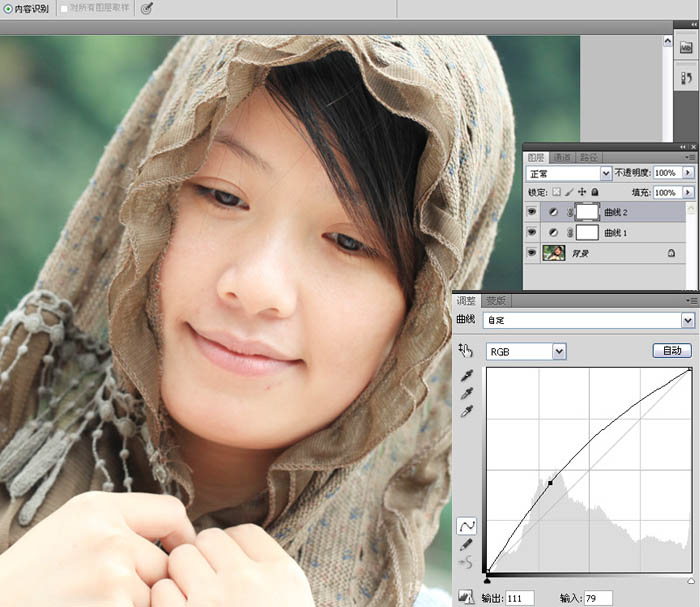The image size is (700, 607).
Task: Select the edit-points curve tool
Action: [467, 526]
